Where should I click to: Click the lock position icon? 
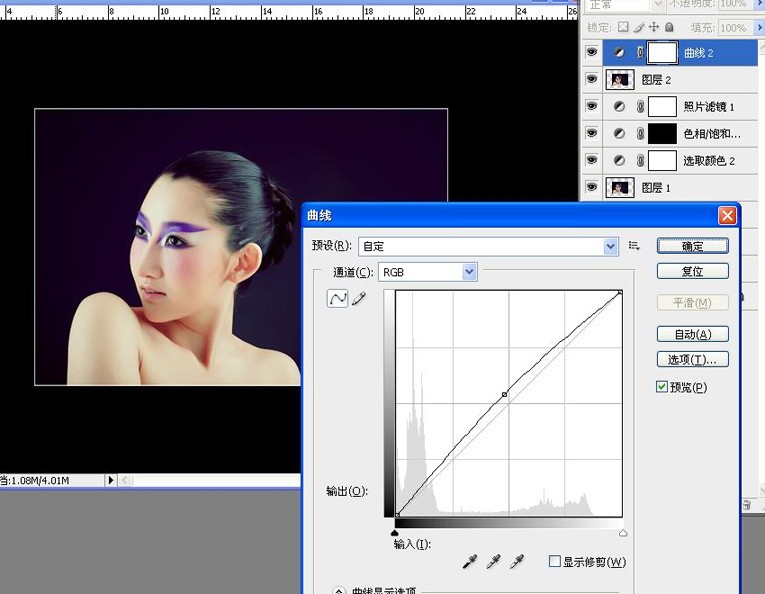click(654, 27)
